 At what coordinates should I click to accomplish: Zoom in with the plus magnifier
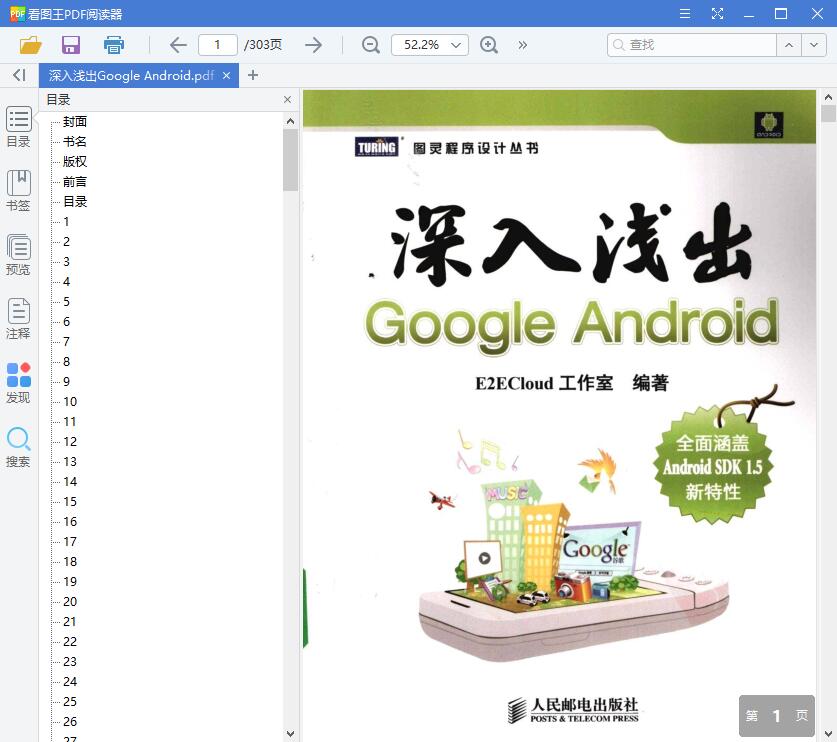tap(489, 45)
